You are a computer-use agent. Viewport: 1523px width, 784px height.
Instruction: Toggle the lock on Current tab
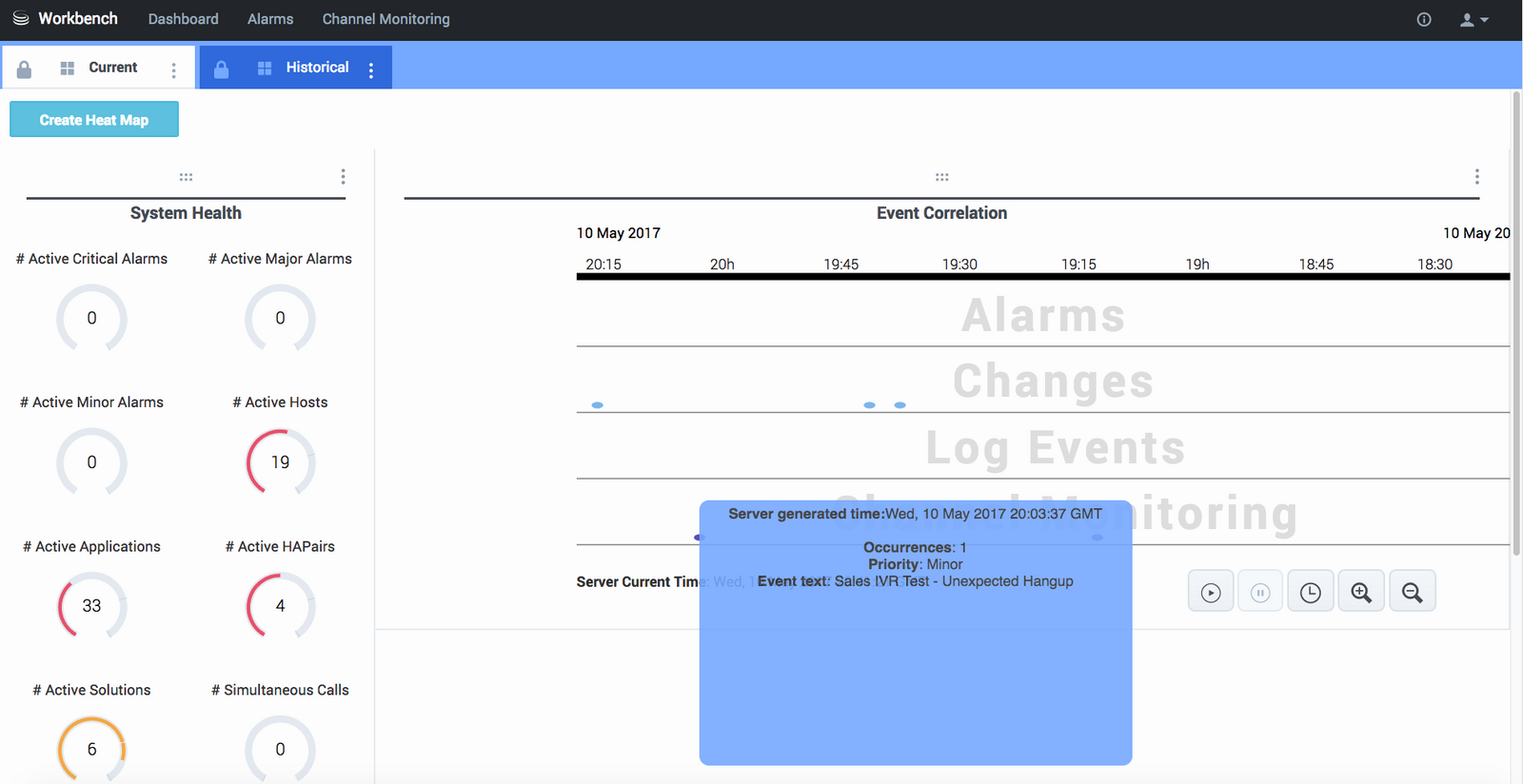pyautogui.click(x=25, y=69)
